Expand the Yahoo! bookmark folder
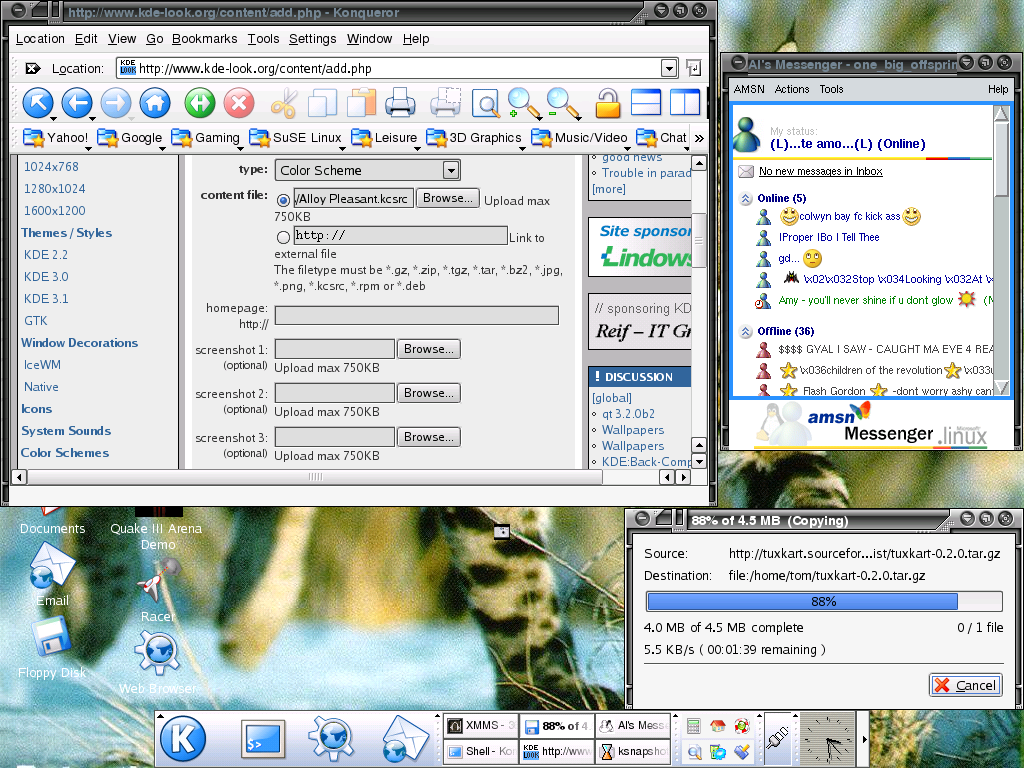The image size is (1024, 768). tap(56, 138)
